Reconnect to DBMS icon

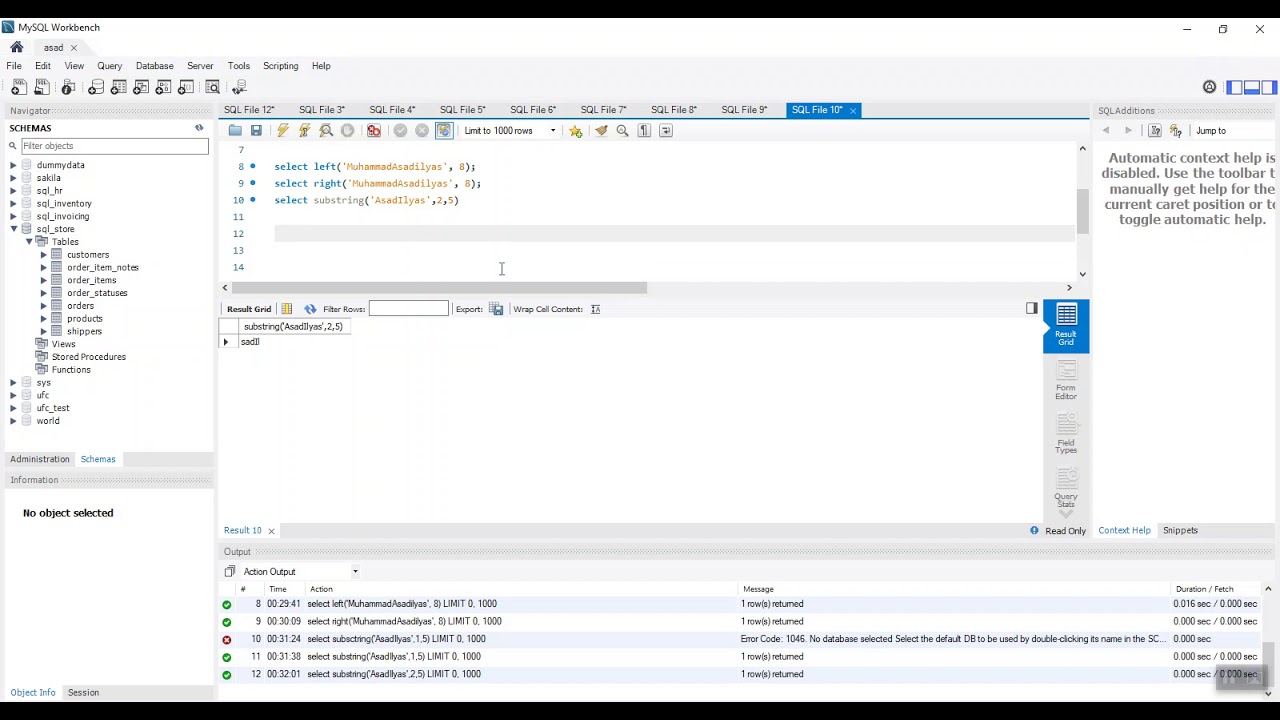239,88
